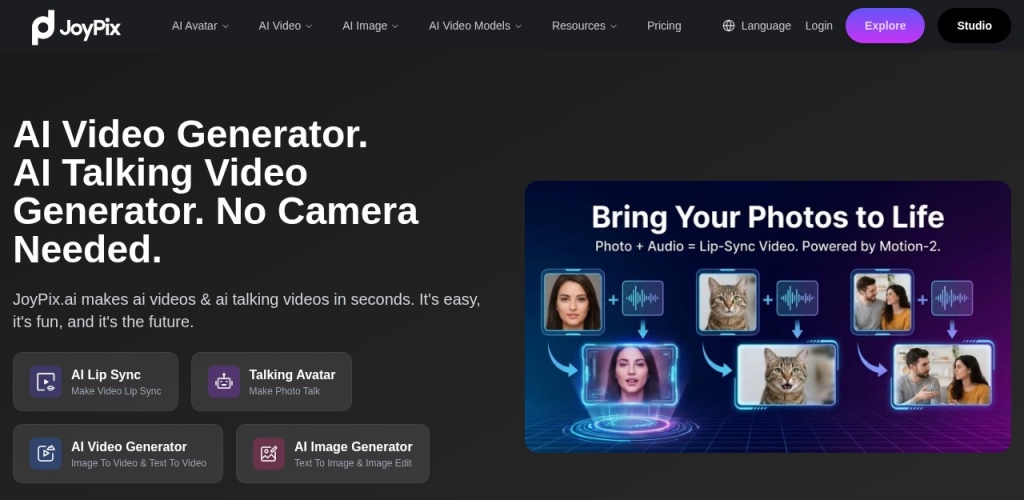
Task: Click the purple Explore button
Action: point(885,25)
